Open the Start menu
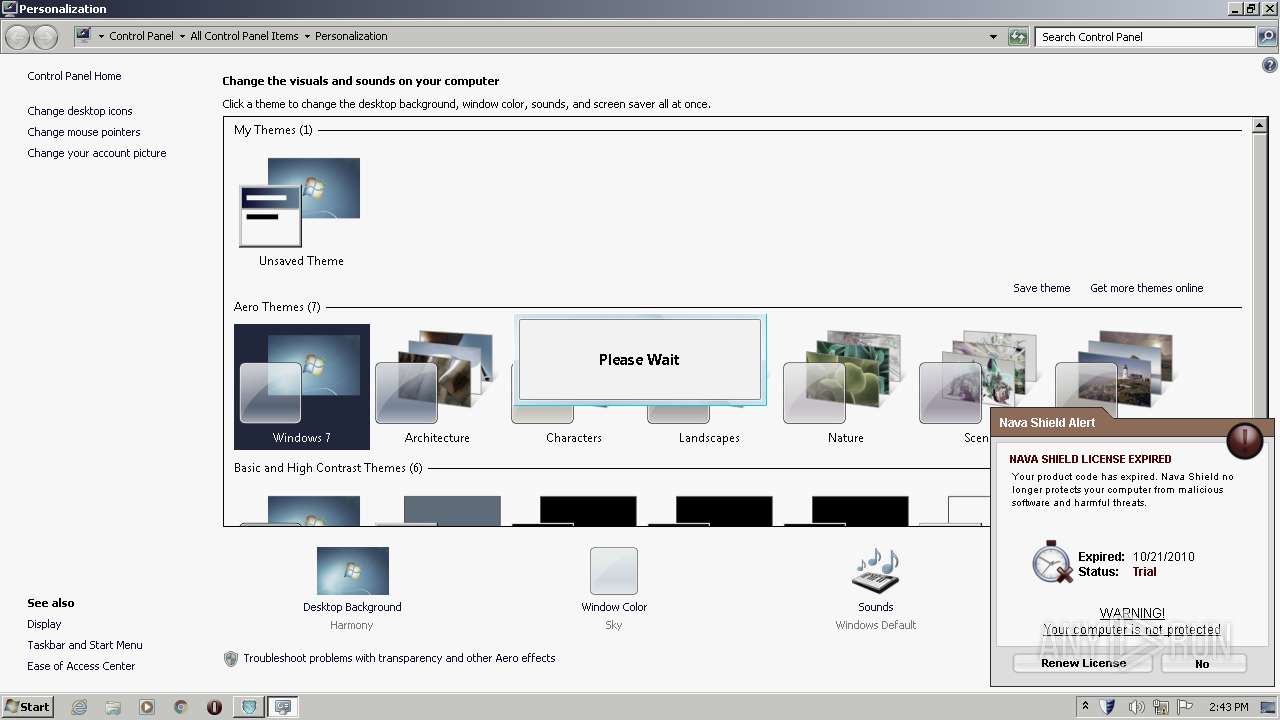Viewport: 1280px width, 720px height. [x=28, y=707]
